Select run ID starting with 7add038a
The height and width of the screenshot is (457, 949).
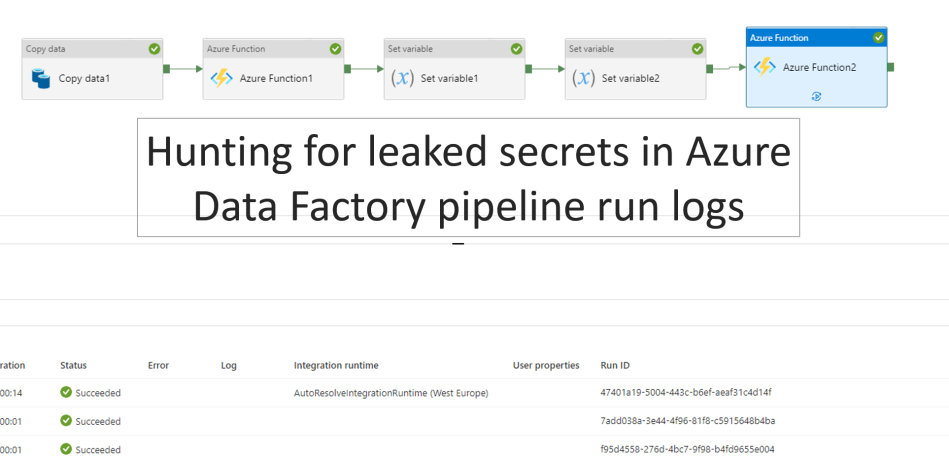687,421
